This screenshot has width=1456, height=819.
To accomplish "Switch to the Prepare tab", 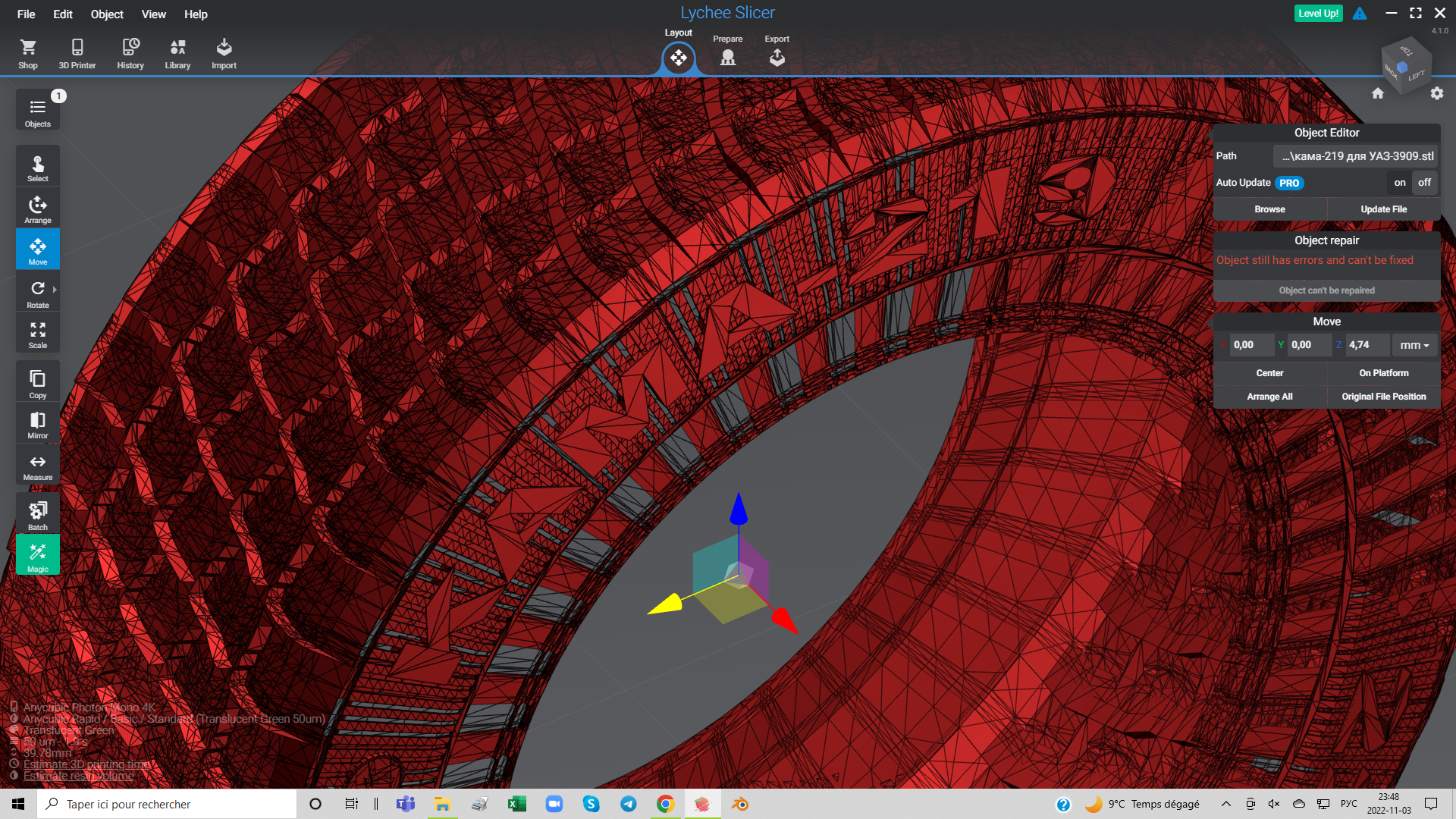I will click(727, 53).
